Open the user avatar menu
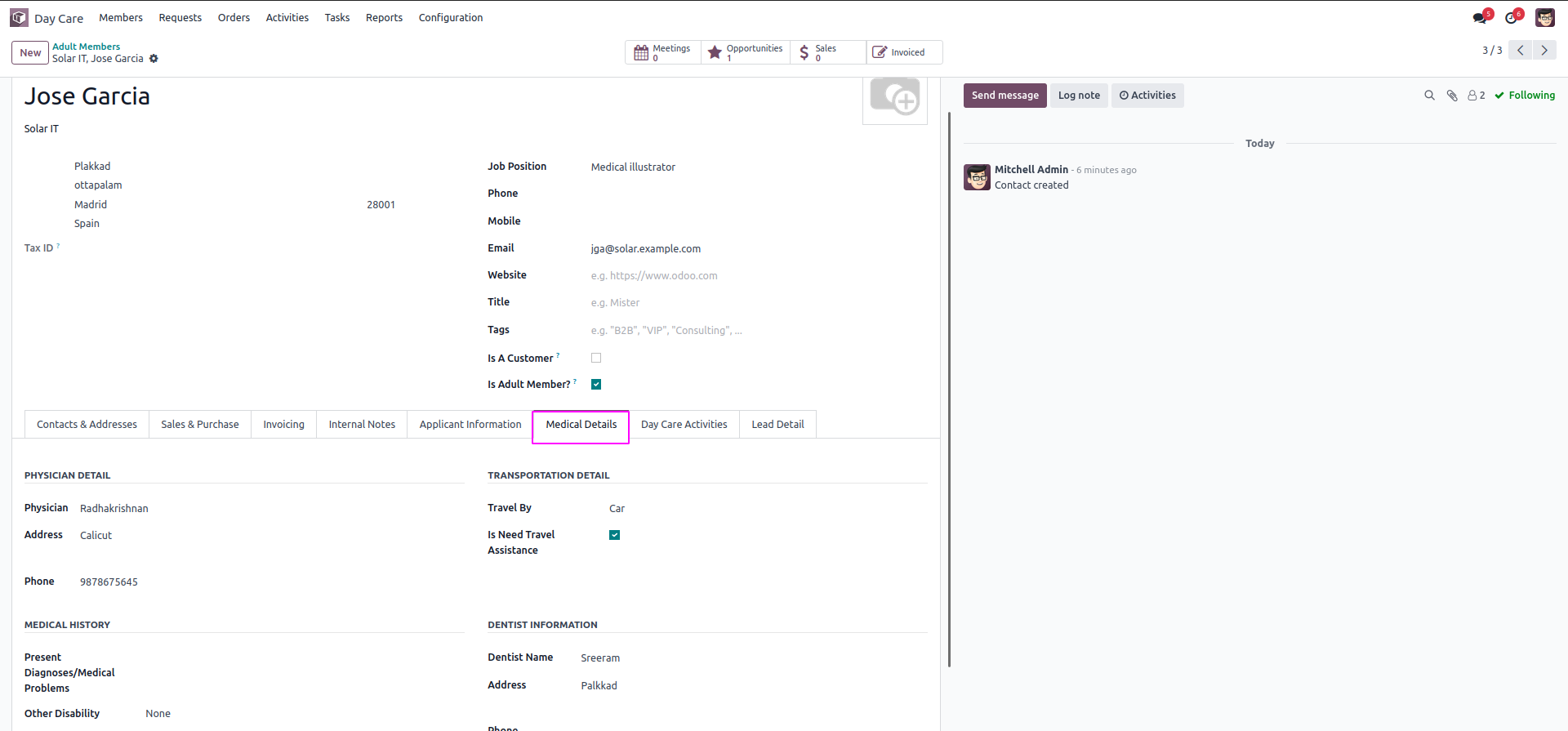The image size is (1568, 731). (1544, 17)
